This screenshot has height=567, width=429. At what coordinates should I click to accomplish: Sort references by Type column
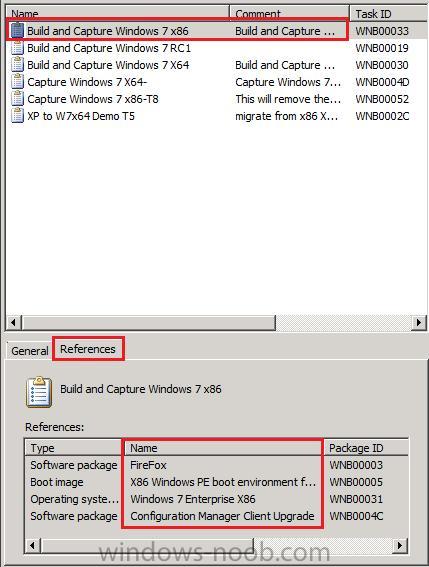point(74,448)
